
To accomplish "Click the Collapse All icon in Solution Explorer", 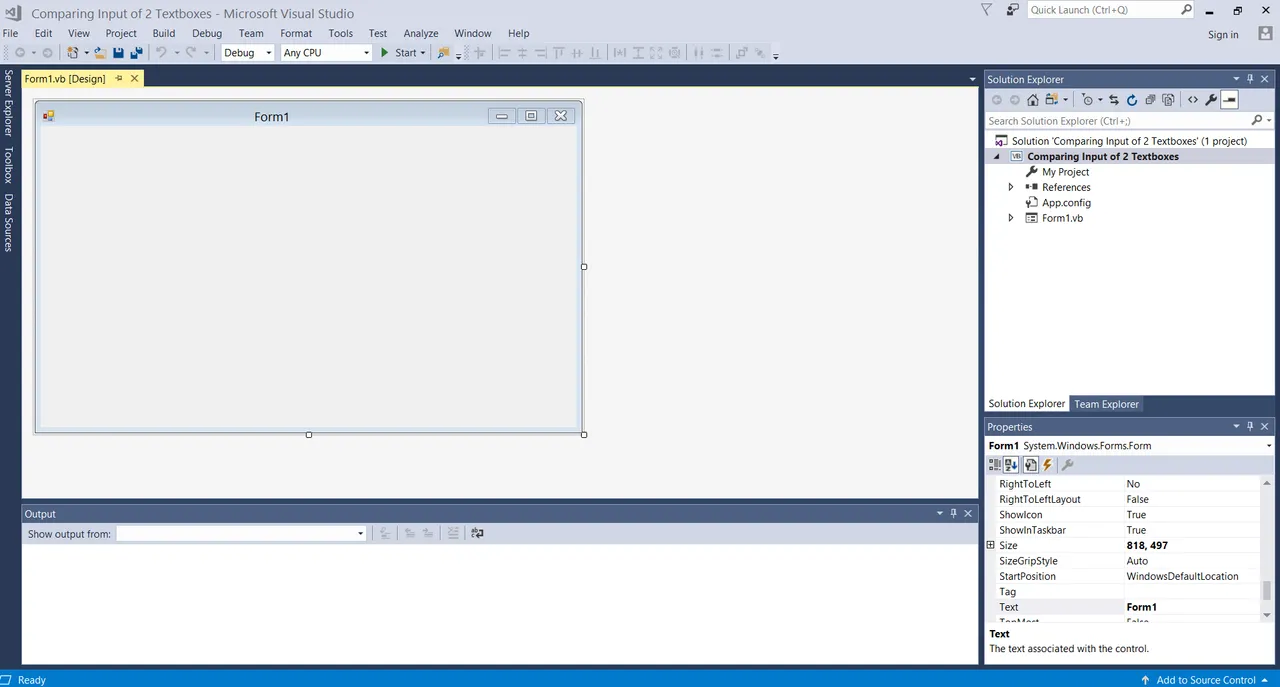I will [x=1150, y=100].
